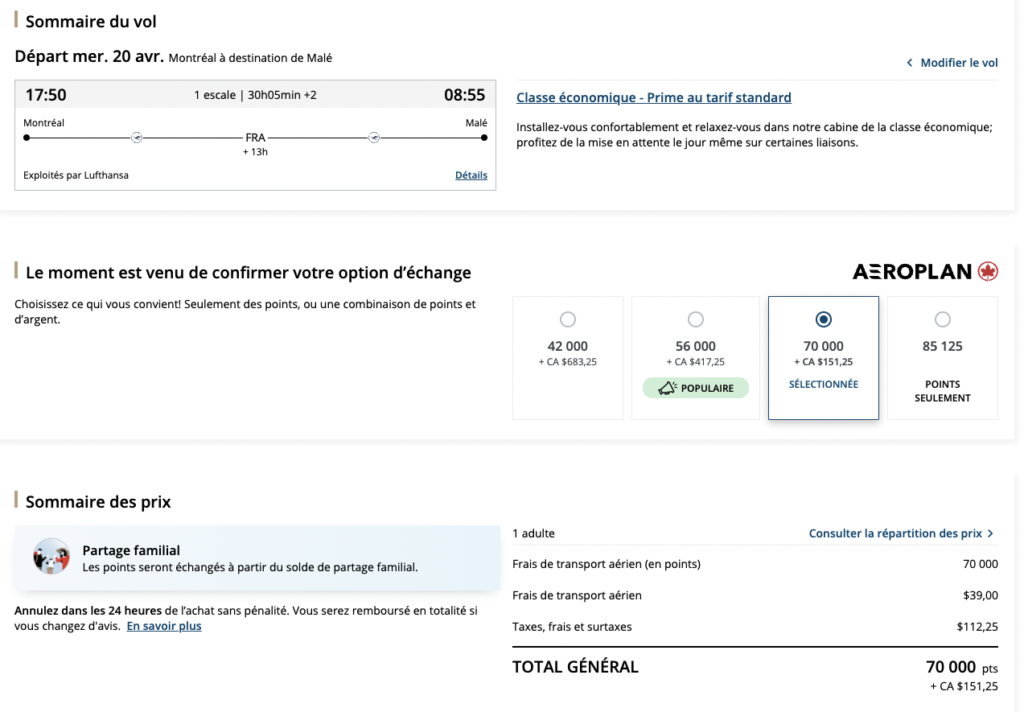Click the Partage familial avatar icon
Image resolution: width=1024 pixels, height=712 pixels.
51,557
